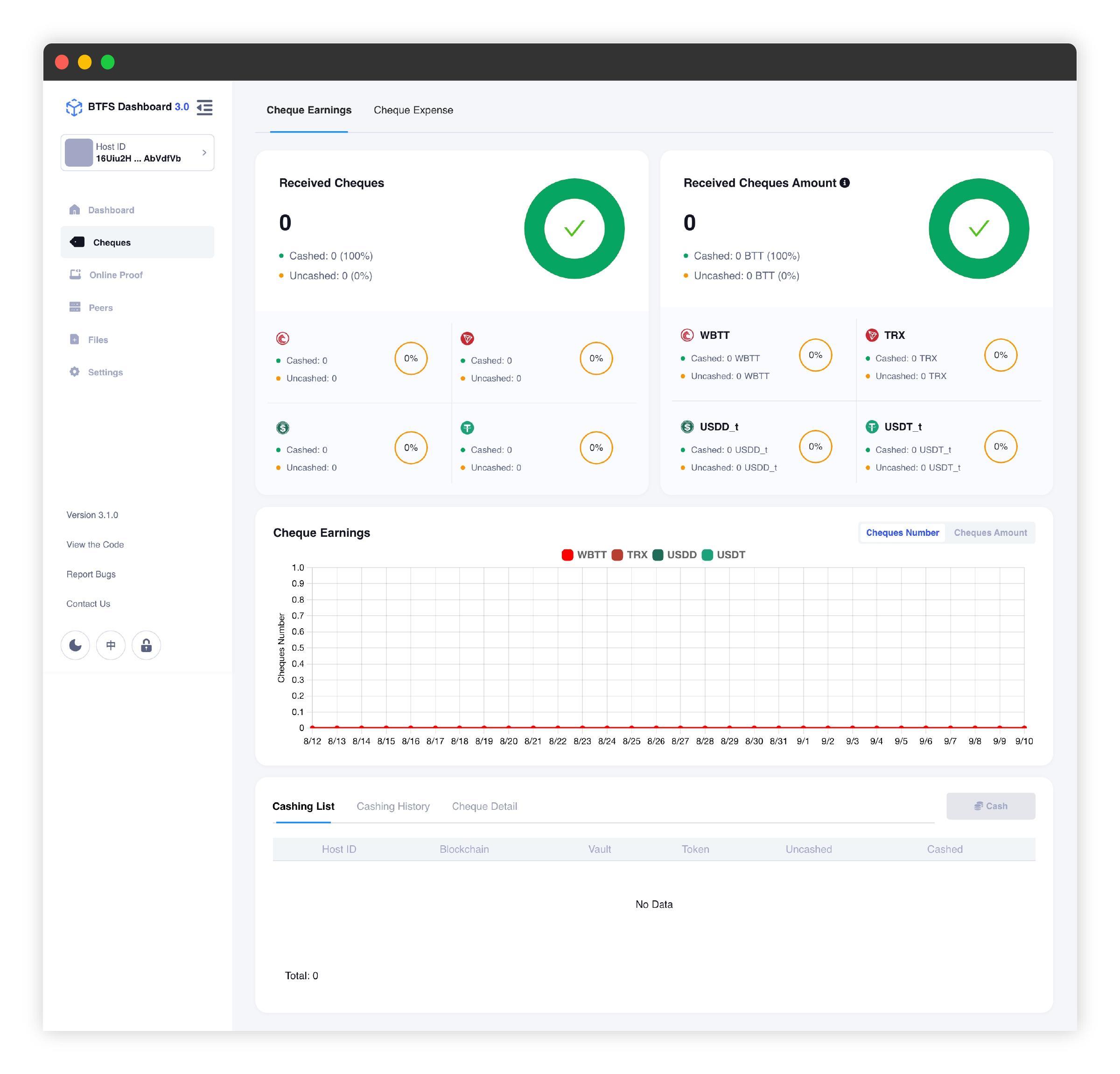Open the Settings gear icon
The image size is (1120, 1074).
75,372
